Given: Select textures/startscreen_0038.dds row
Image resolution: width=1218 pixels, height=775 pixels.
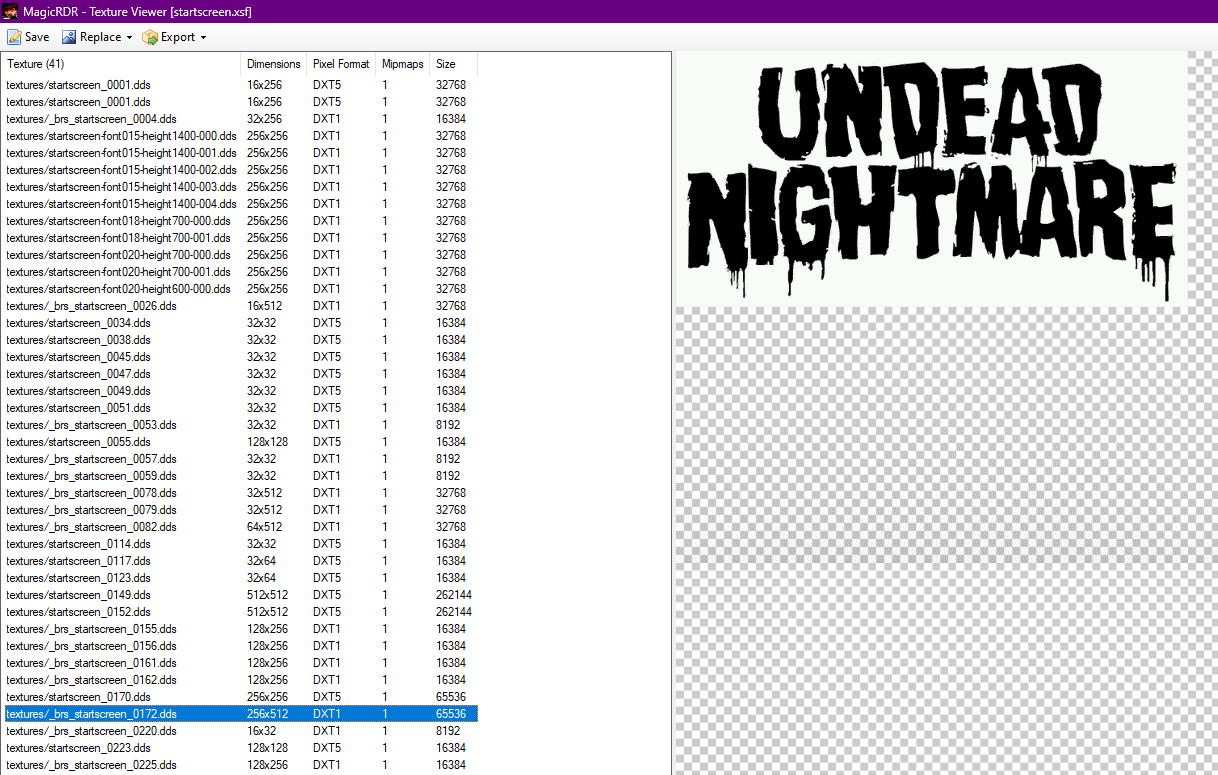Looking at the screenshot, I should click(240, 339).
